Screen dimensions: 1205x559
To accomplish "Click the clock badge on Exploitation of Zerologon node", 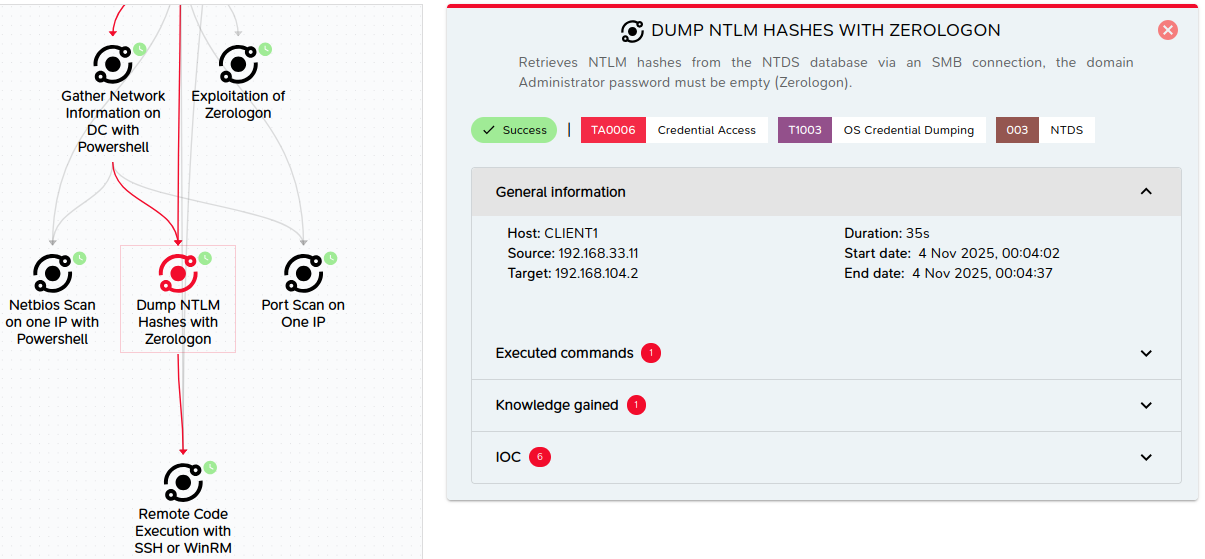I will pyautogui.click(x=265, y=48).
